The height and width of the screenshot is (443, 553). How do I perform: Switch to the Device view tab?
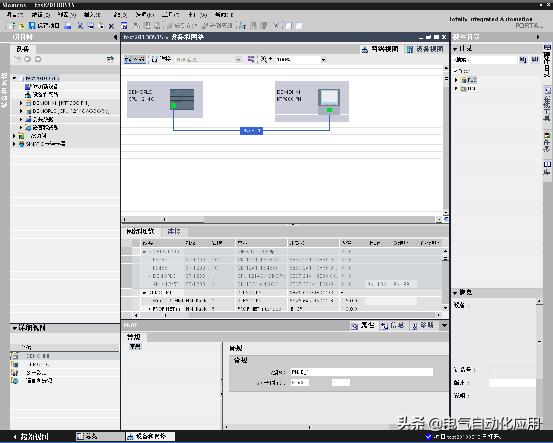[x=425, y=49]
